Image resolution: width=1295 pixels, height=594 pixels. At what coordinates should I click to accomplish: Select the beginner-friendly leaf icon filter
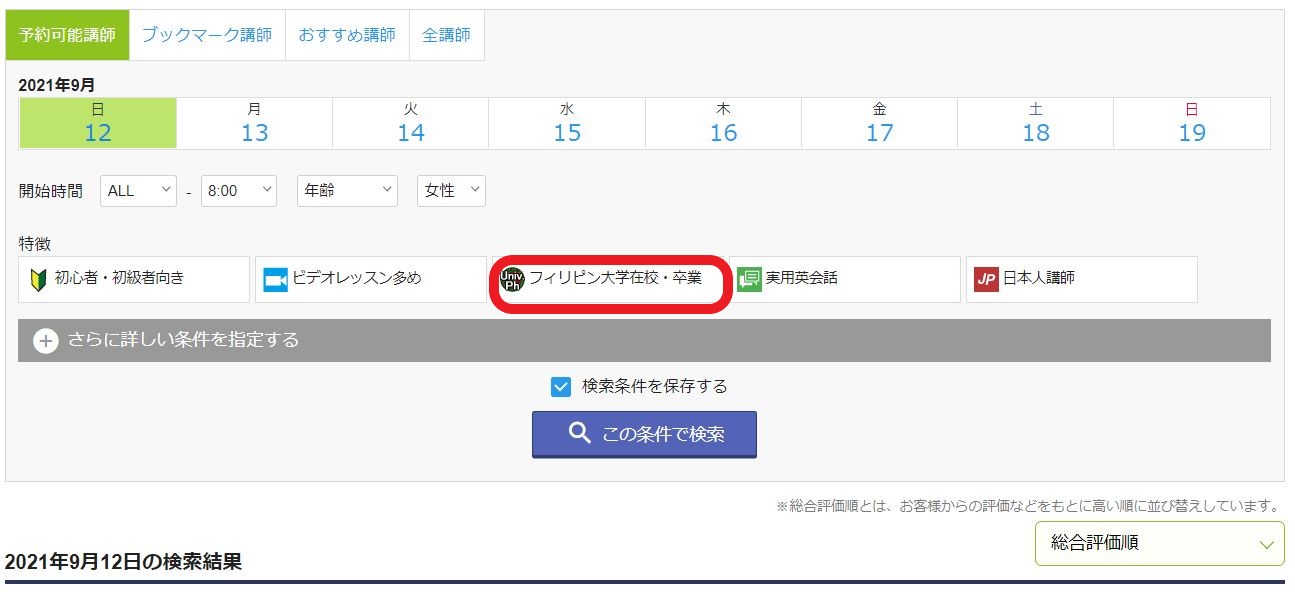coord(37,280)
